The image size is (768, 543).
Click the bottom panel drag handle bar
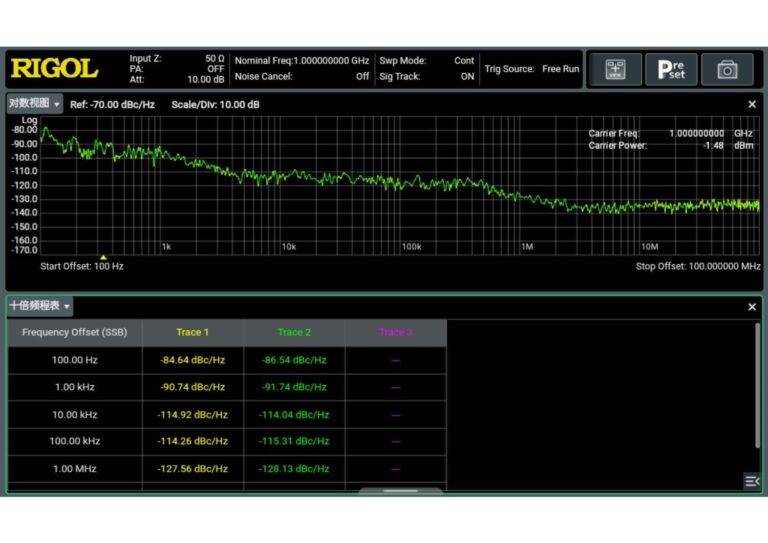pyautogui.click(x=400, y=491)
